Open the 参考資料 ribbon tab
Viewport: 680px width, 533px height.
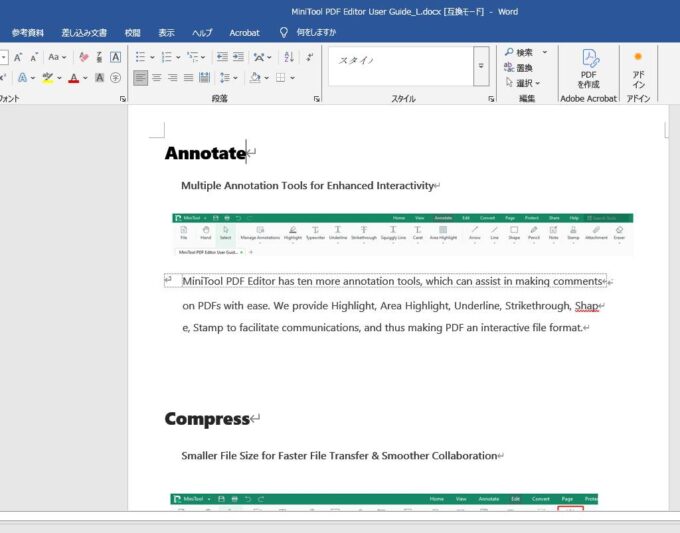27,33
